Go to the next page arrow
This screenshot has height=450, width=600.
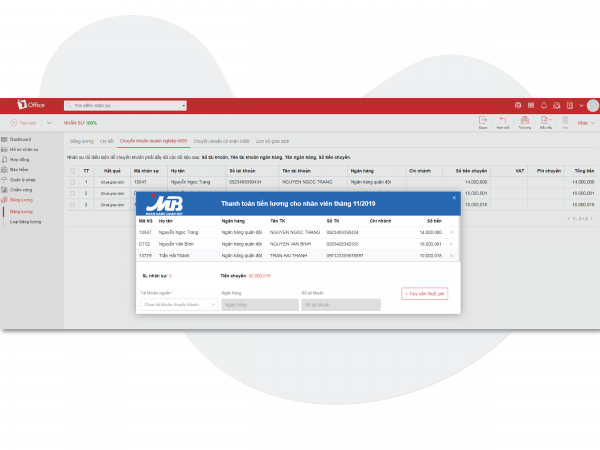click(x=592, y=218)
